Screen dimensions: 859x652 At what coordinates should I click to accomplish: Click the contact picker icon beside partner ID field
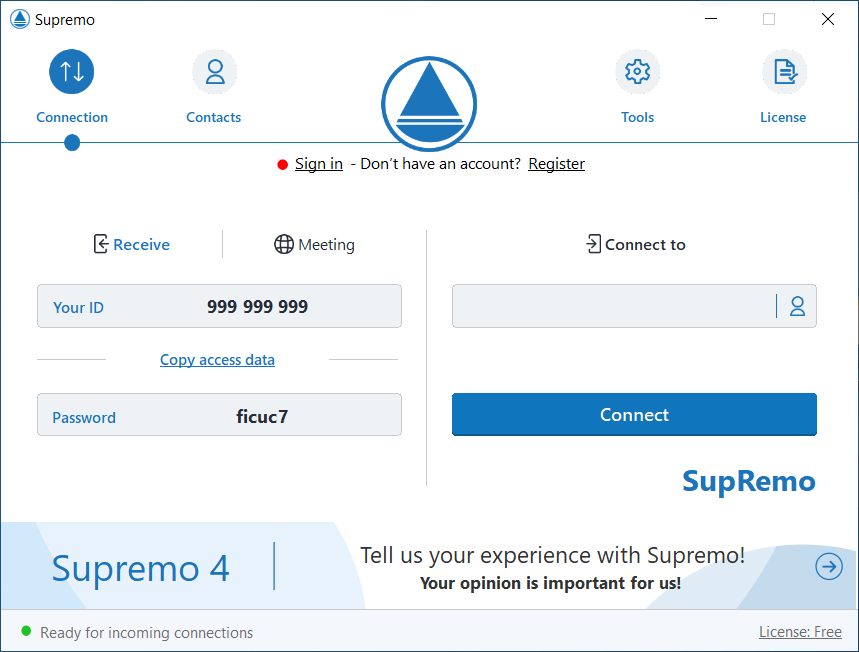pos(797,306)
